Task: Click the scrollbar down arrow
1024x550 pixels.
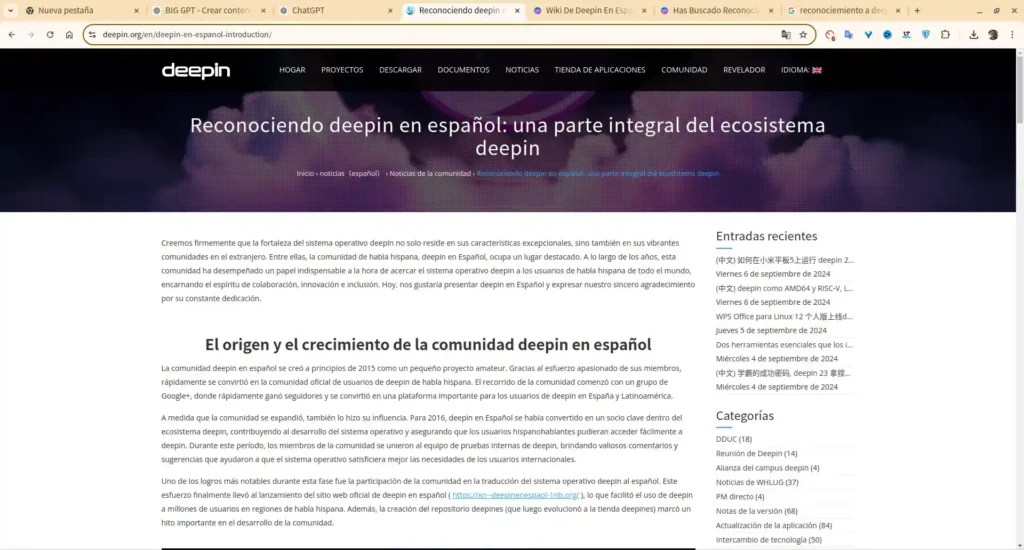Action: click(1019, 545)
